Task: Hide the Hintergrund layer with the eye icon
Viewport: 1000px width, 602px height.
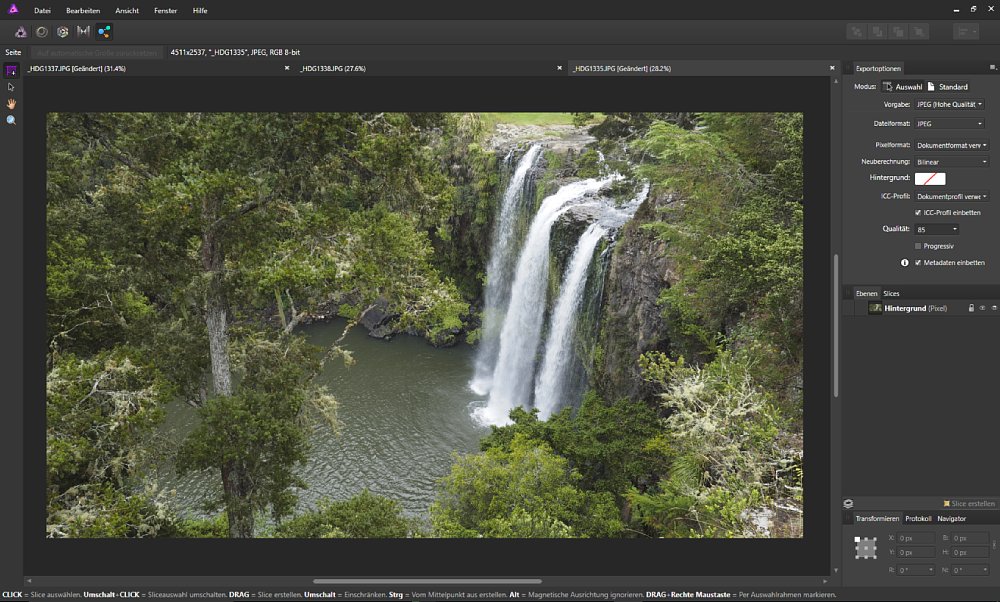Action: point(982,308)
